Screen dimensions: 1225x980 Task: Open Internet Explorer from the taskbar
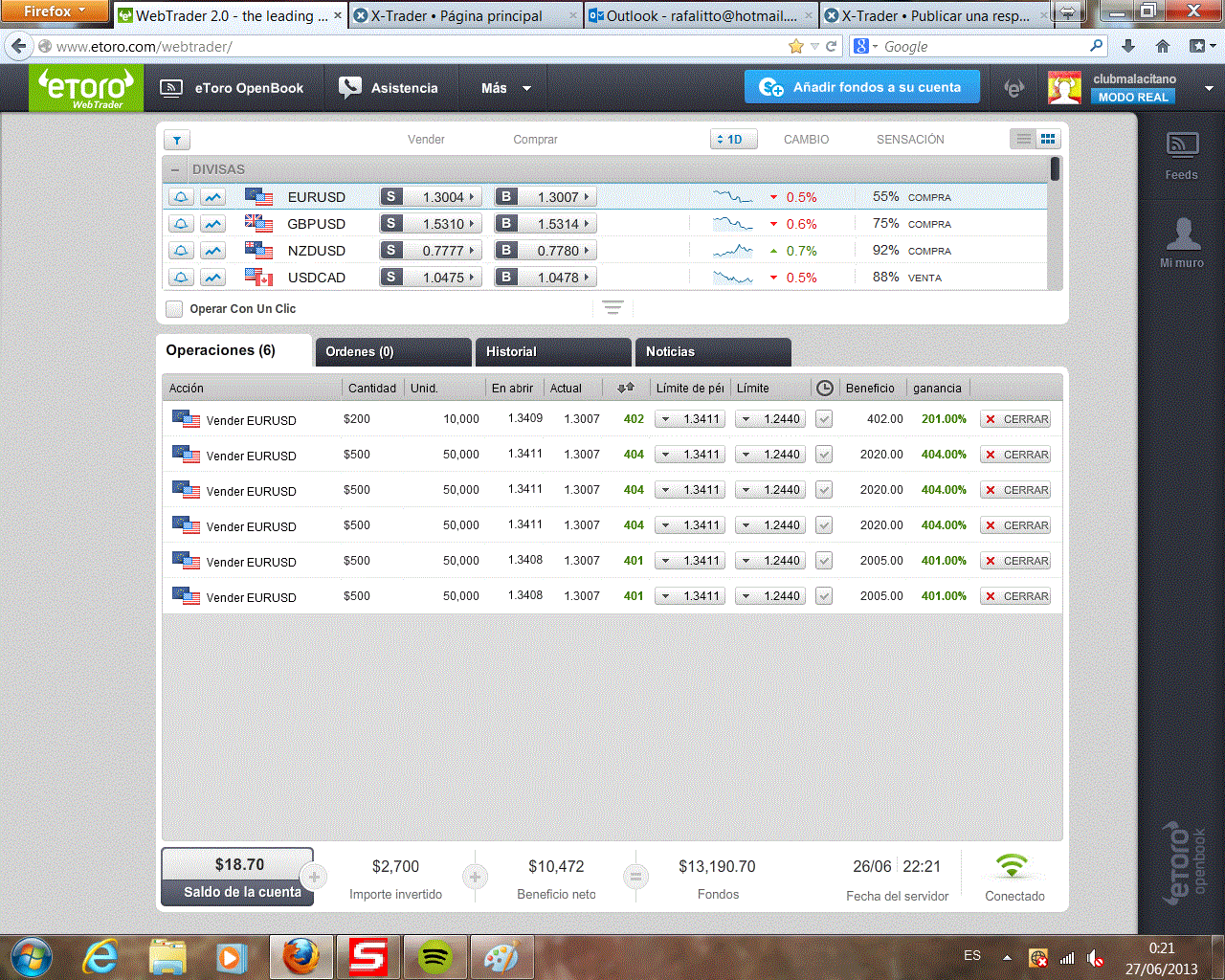pyautogui.click(x=100, y=956)
